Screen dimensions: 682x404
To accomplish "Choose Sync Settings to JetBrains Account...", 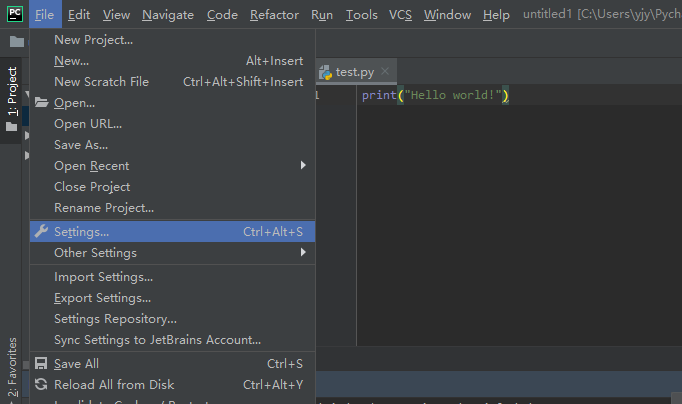I will [172, 339].
